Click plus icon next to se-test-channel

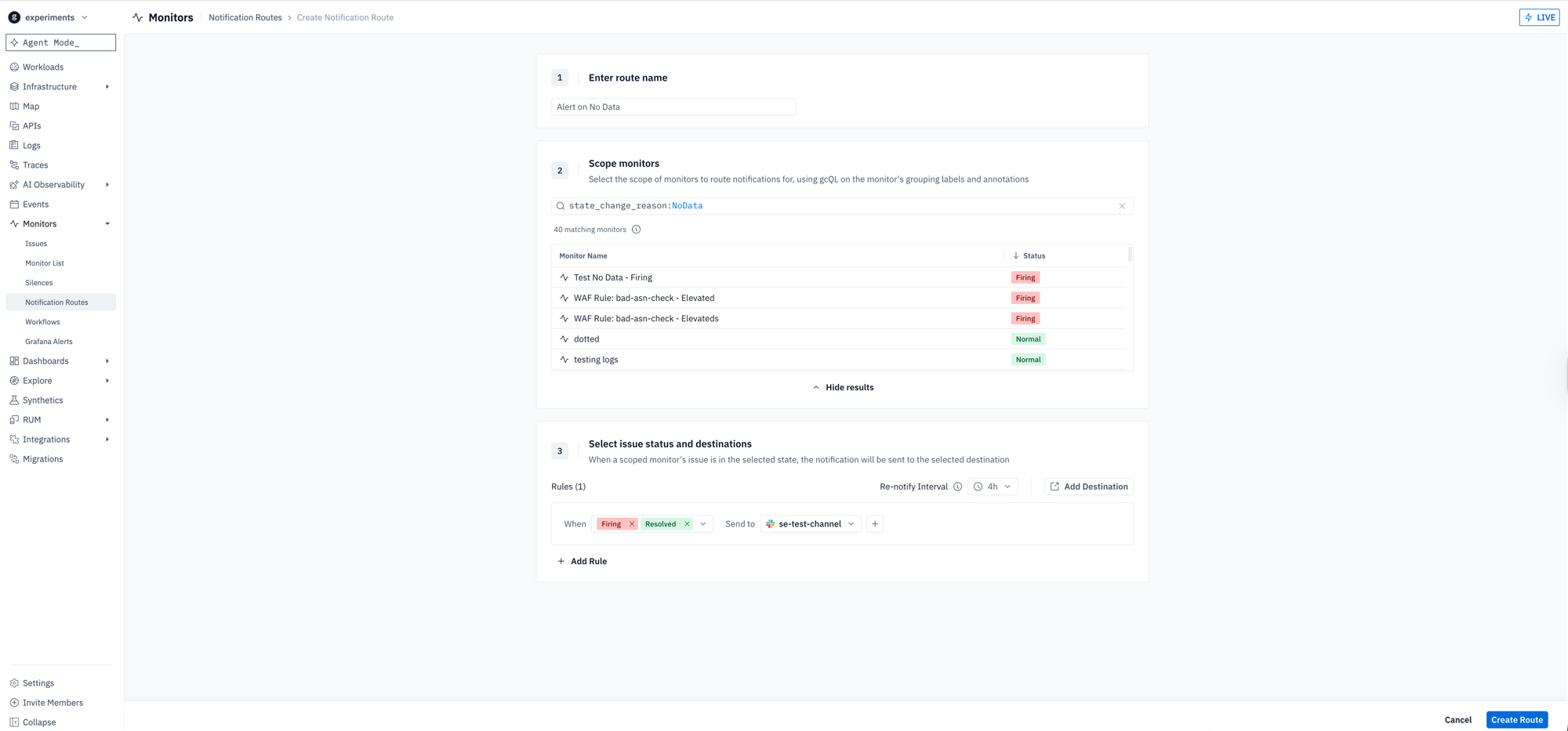[x=875, y=524]
